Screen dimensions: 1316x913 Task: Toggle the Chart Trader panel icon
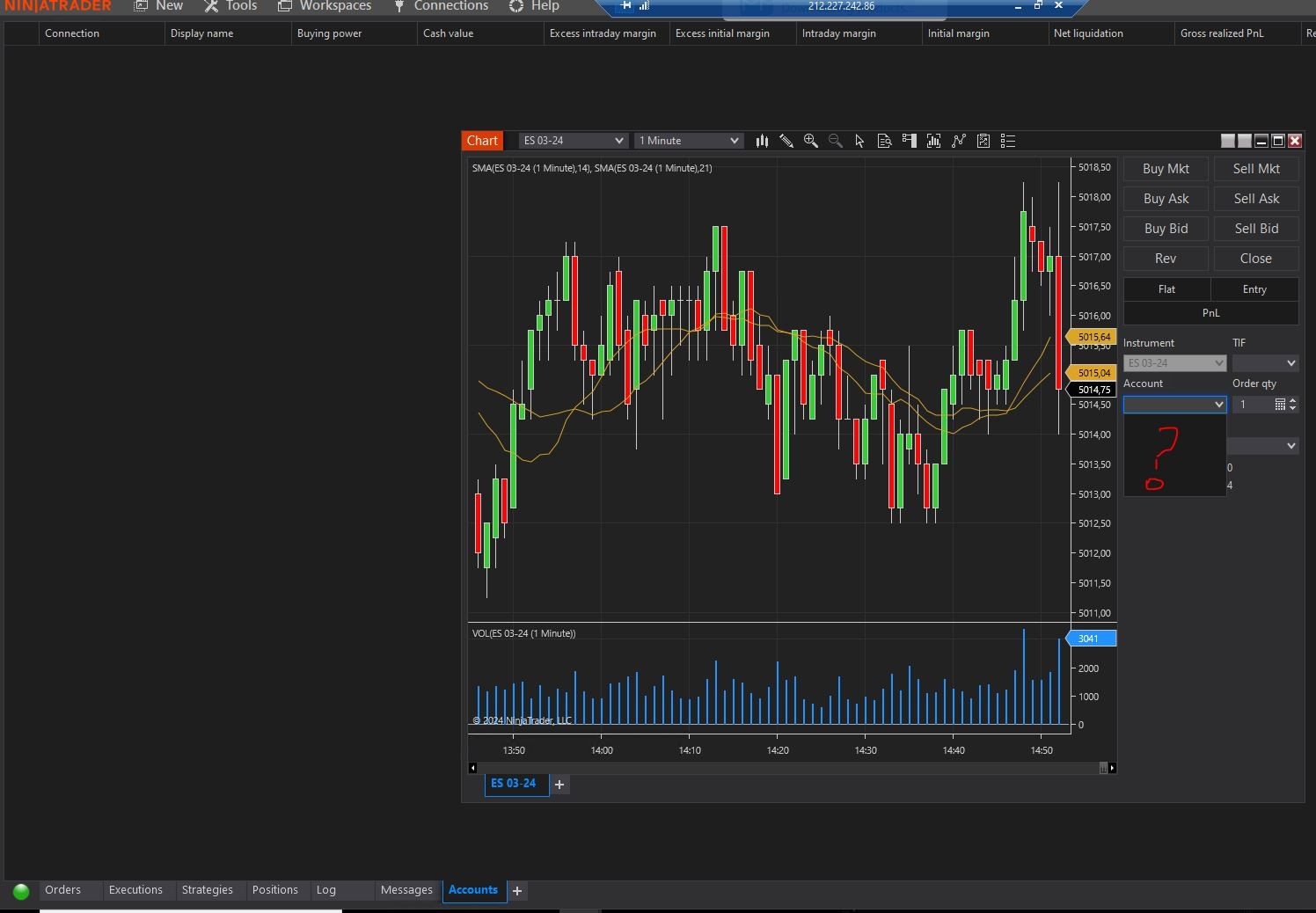910,141
